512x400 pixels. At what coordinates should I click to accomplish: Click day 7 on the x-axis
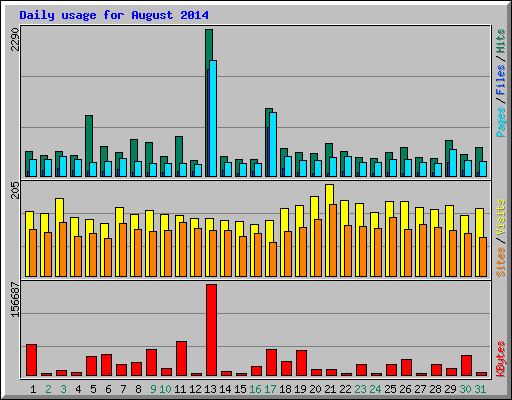pos(123,389)
